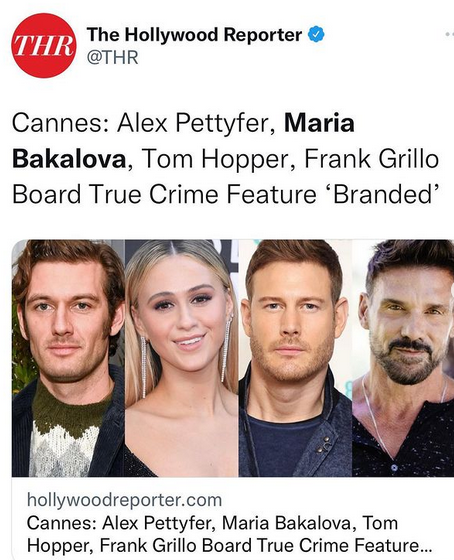Click the tweet headline text about 'Branded'
The width and height of the screenshot is (454, 560).
pyautogui.click(x=226, y=159)
